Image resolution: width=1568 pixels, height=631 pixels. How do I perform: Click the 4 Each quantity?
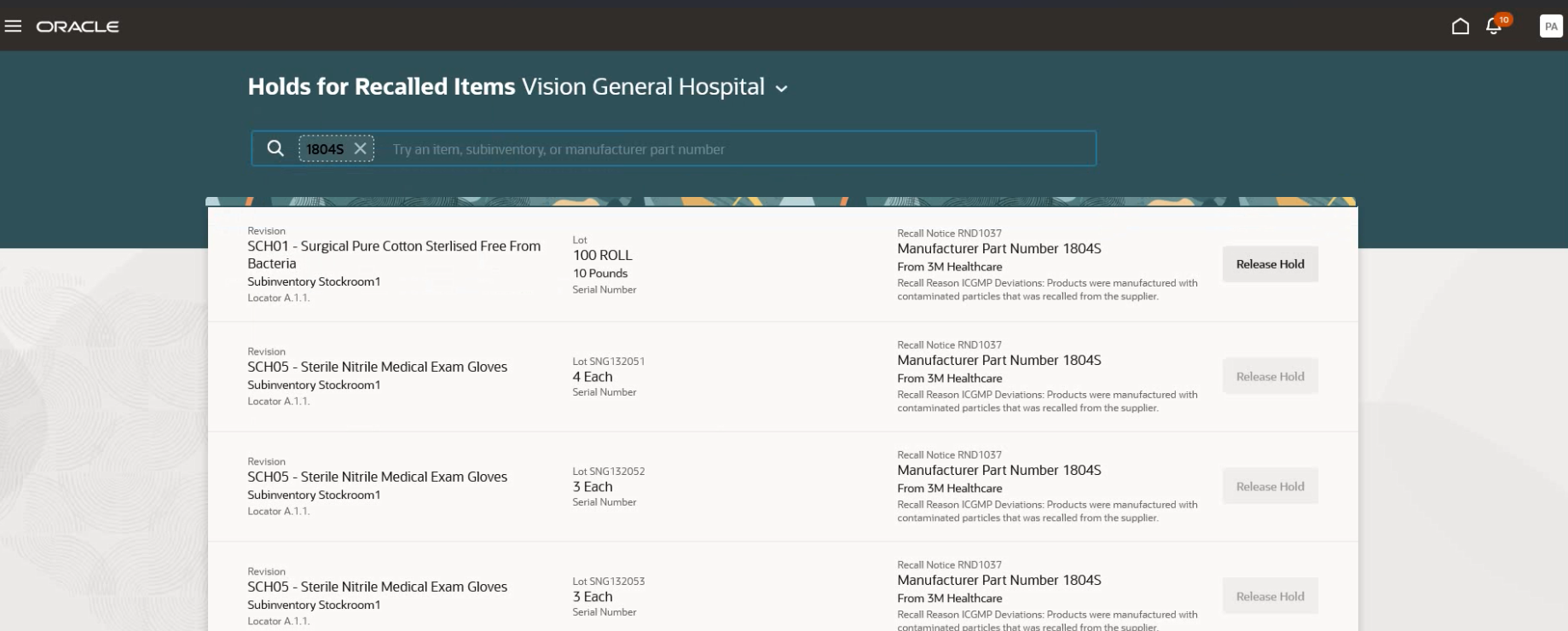[x=593, y=377]
